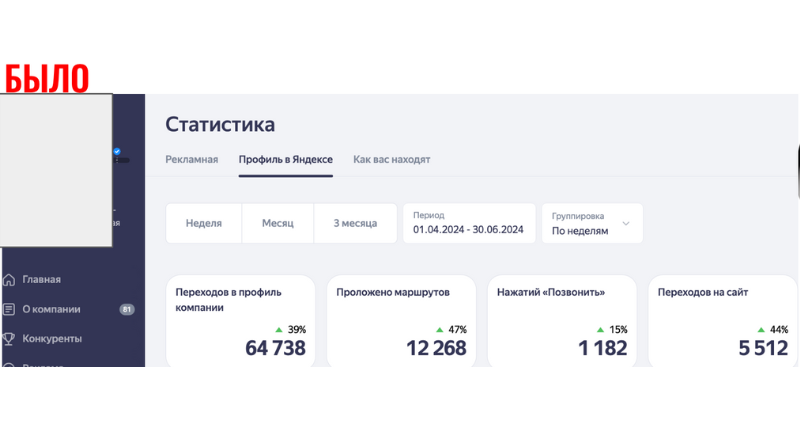This screenshot has width=800, height=430.
Task: Click the 44% growth indicator
Action: click(x=773, y=330)
